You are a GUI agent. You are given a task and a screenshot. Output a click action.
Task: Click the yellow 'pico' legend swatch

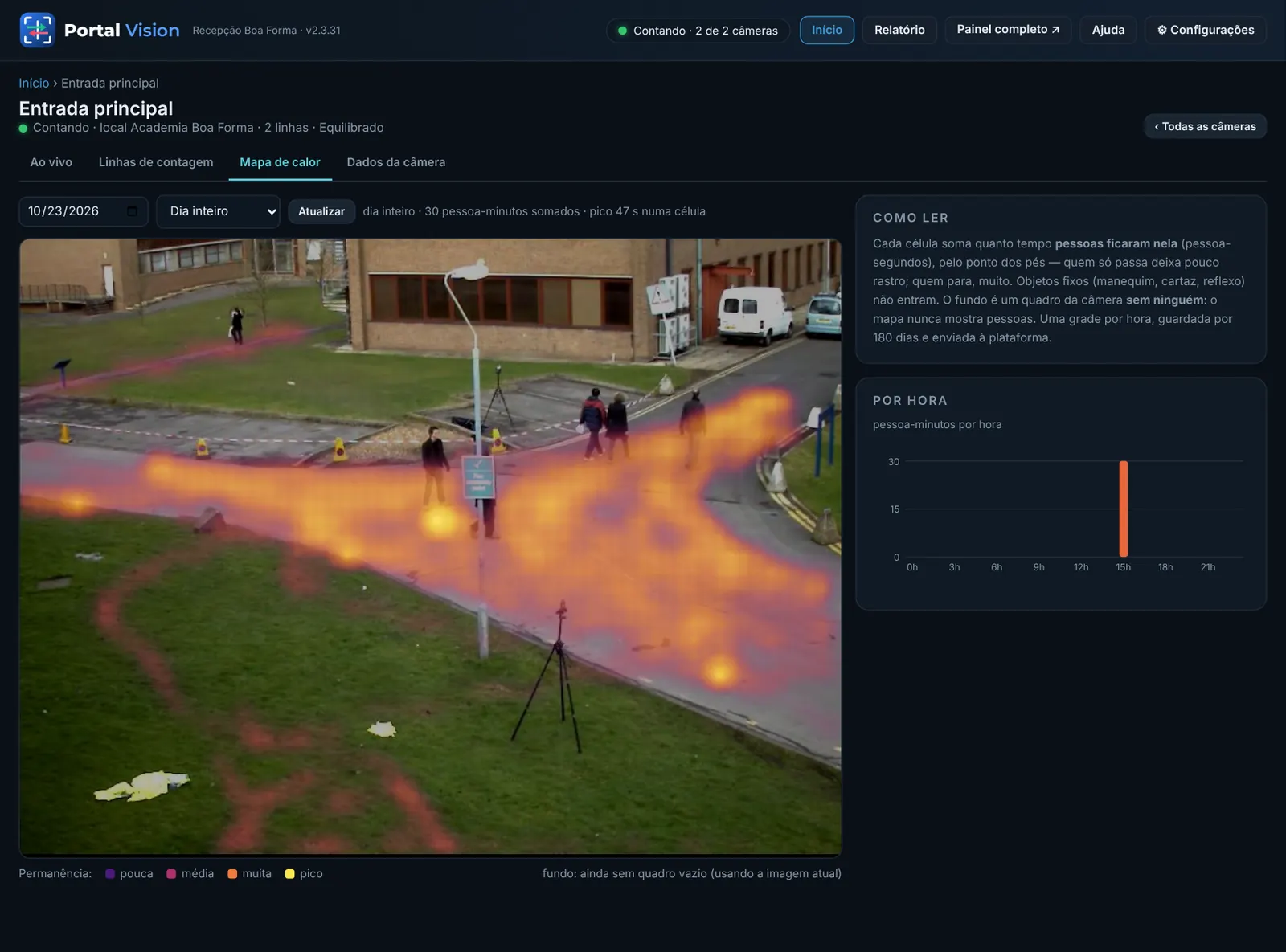(x=290, y=874)
